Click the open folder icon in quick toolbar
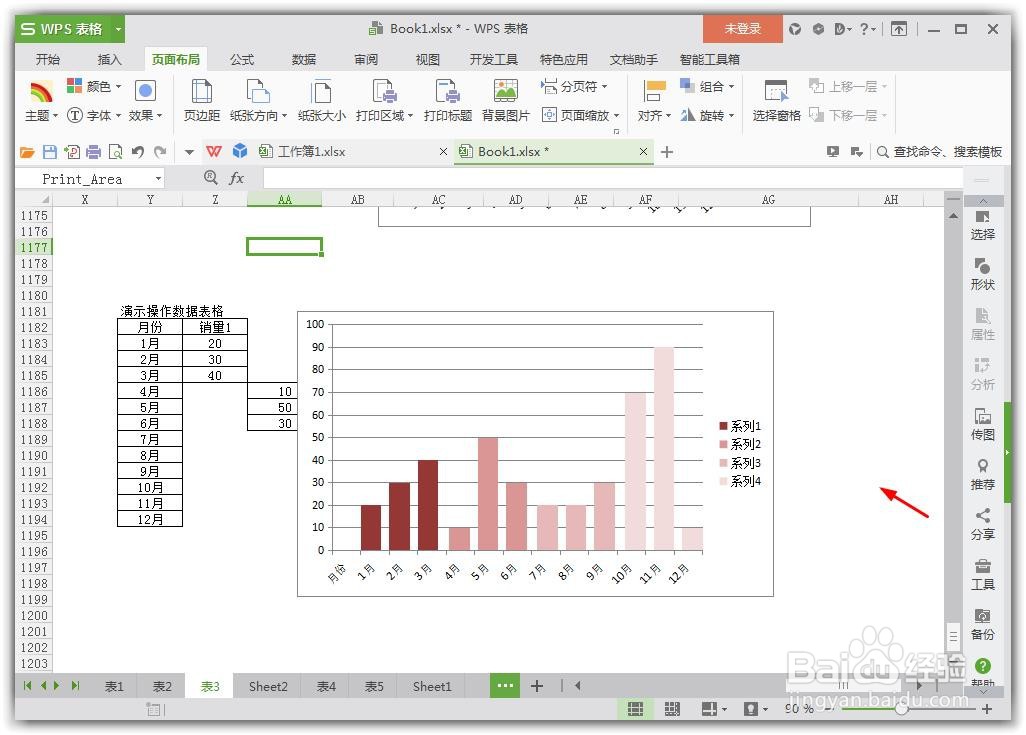 click(x=27, y=152)
